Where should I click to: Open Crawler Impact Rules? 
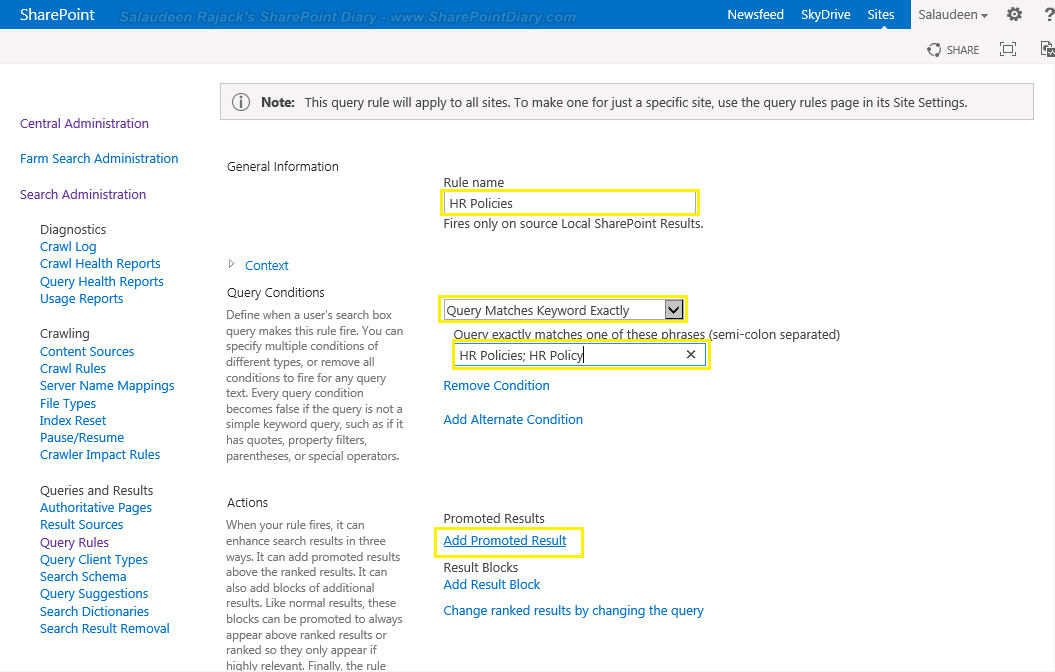point(100,454)
